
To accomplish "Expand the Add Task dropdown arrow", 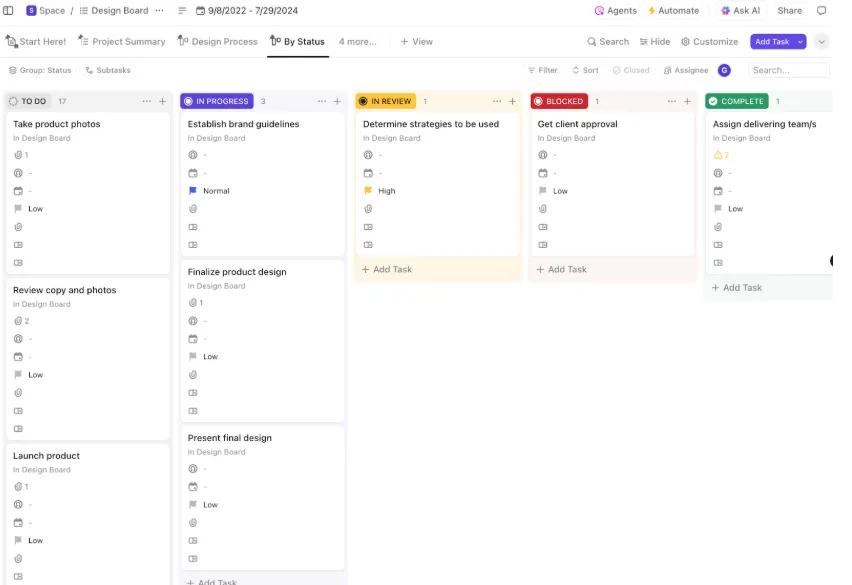I will pyautogui.click(x=800, y=42).
